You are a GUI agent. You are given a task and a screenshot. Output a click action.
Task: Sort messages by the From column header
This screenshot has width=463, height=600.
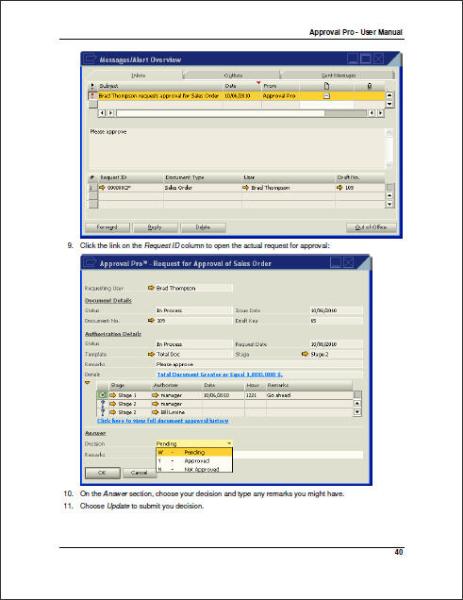point(280,86)
